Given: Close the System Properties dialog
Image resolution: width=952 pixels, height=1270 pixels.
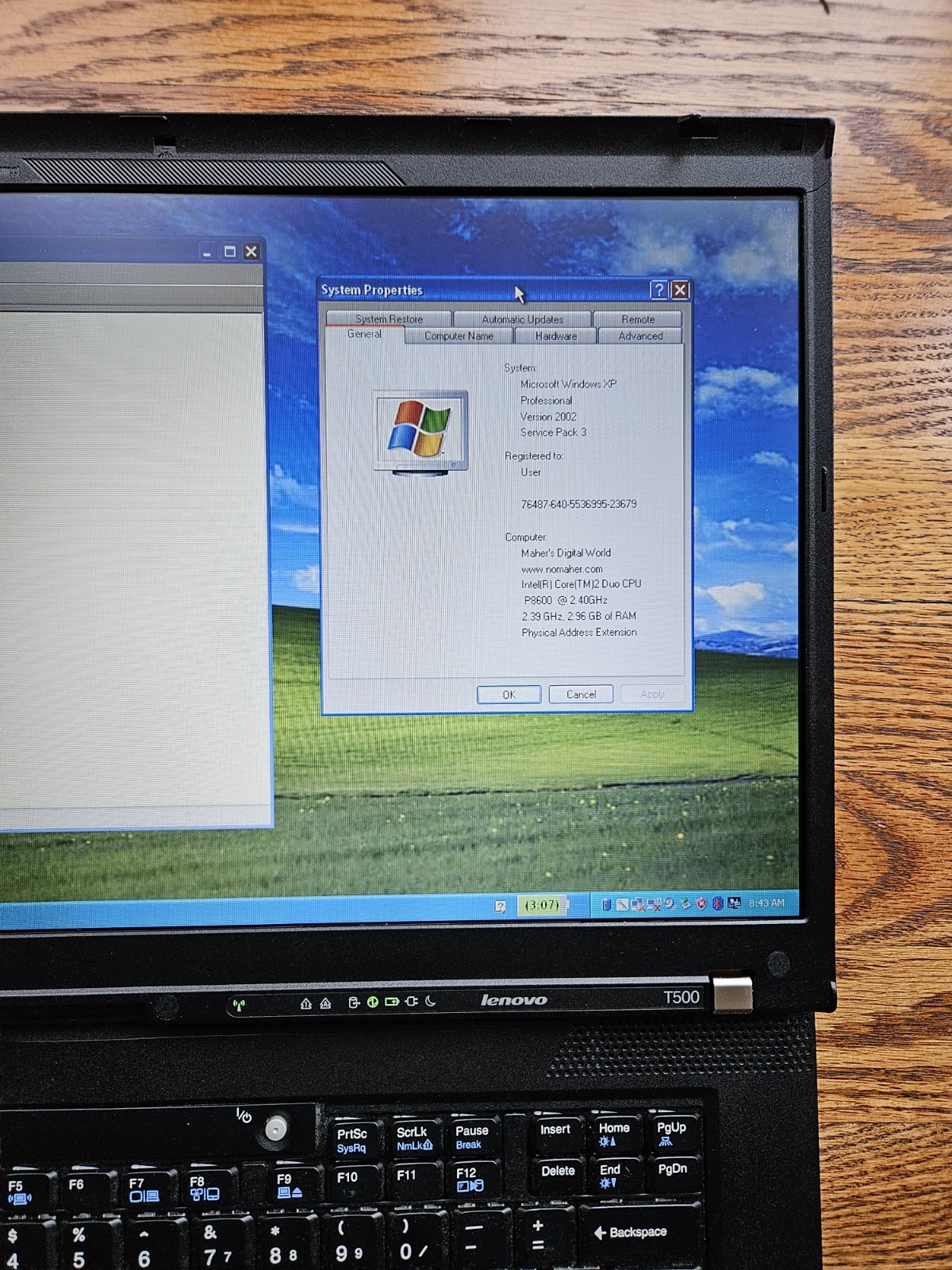Looking at the screenshot, I should point(680,290).
